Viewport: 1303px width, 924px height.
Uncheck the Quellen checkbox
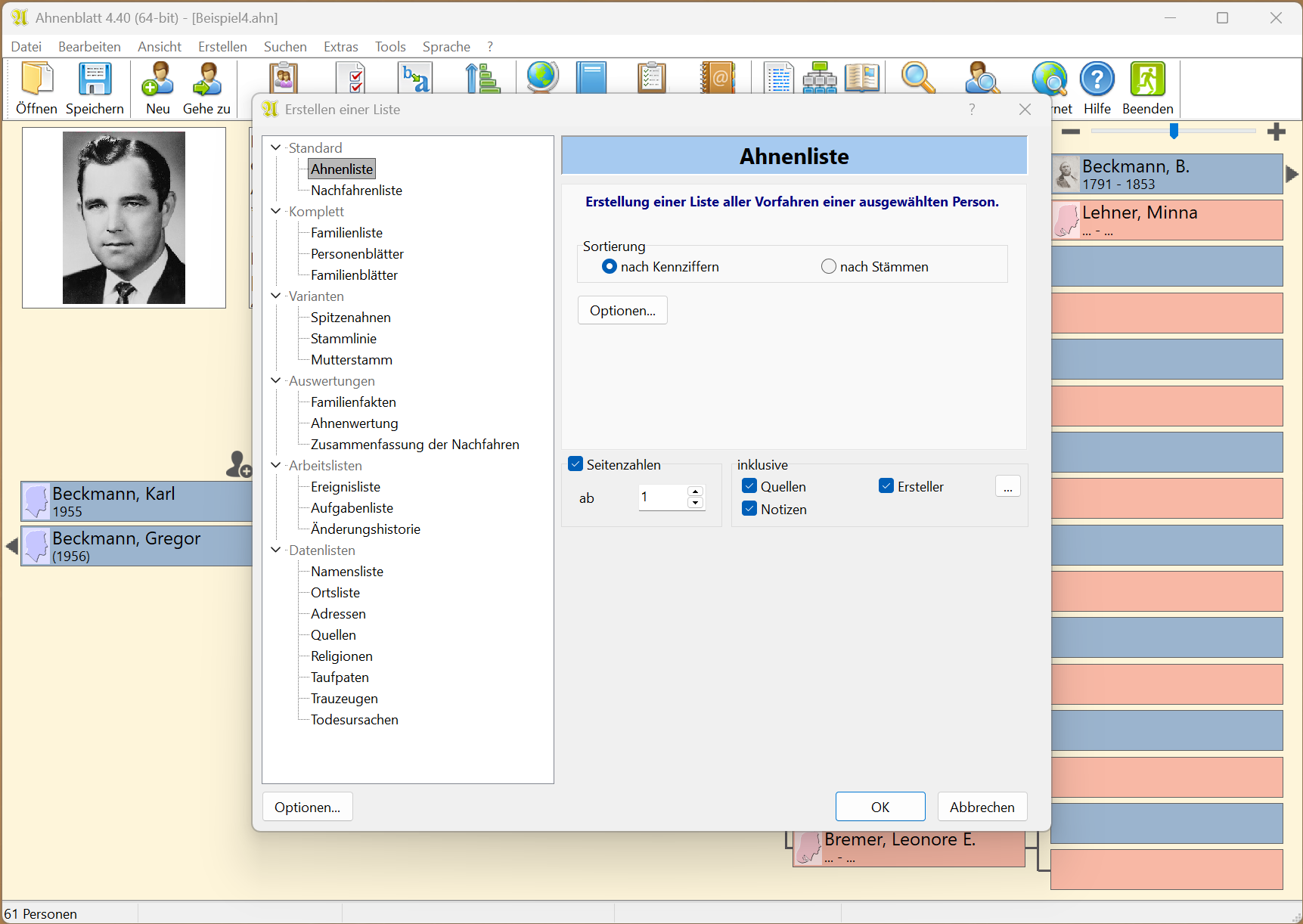pyautogui.click(x=749, y=486)
